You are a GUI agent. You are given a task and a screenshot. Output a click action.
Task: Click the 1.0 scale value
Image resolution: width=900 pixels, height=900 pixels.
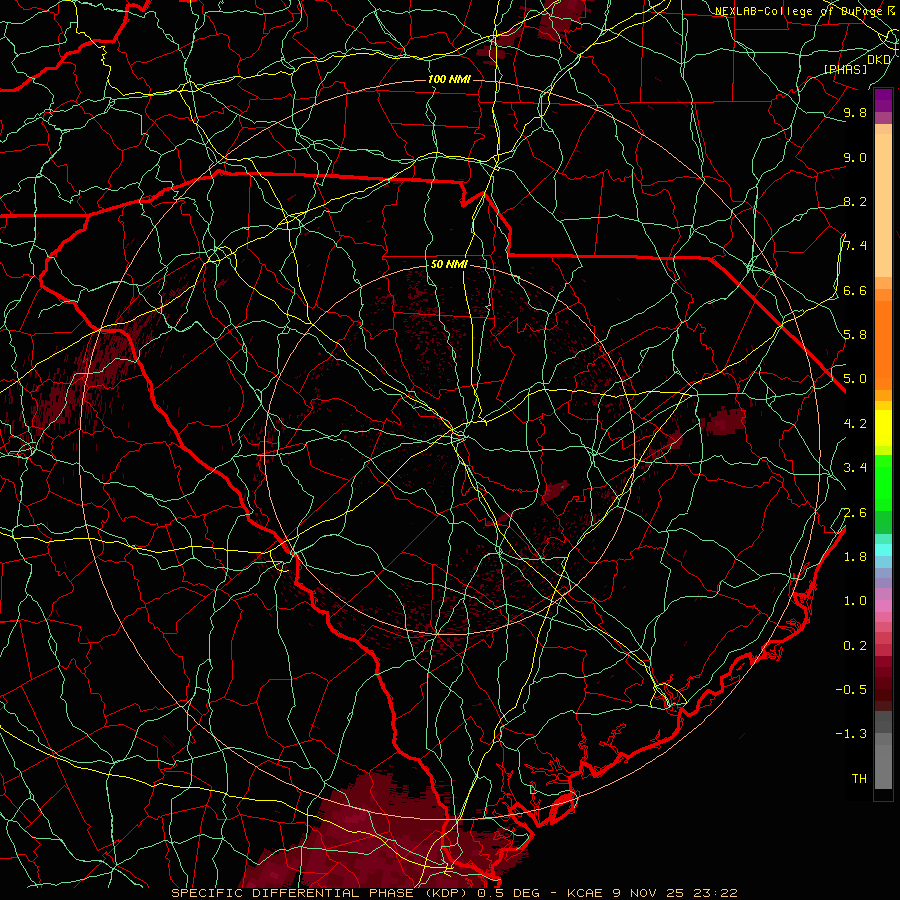[x=855, y=601]
